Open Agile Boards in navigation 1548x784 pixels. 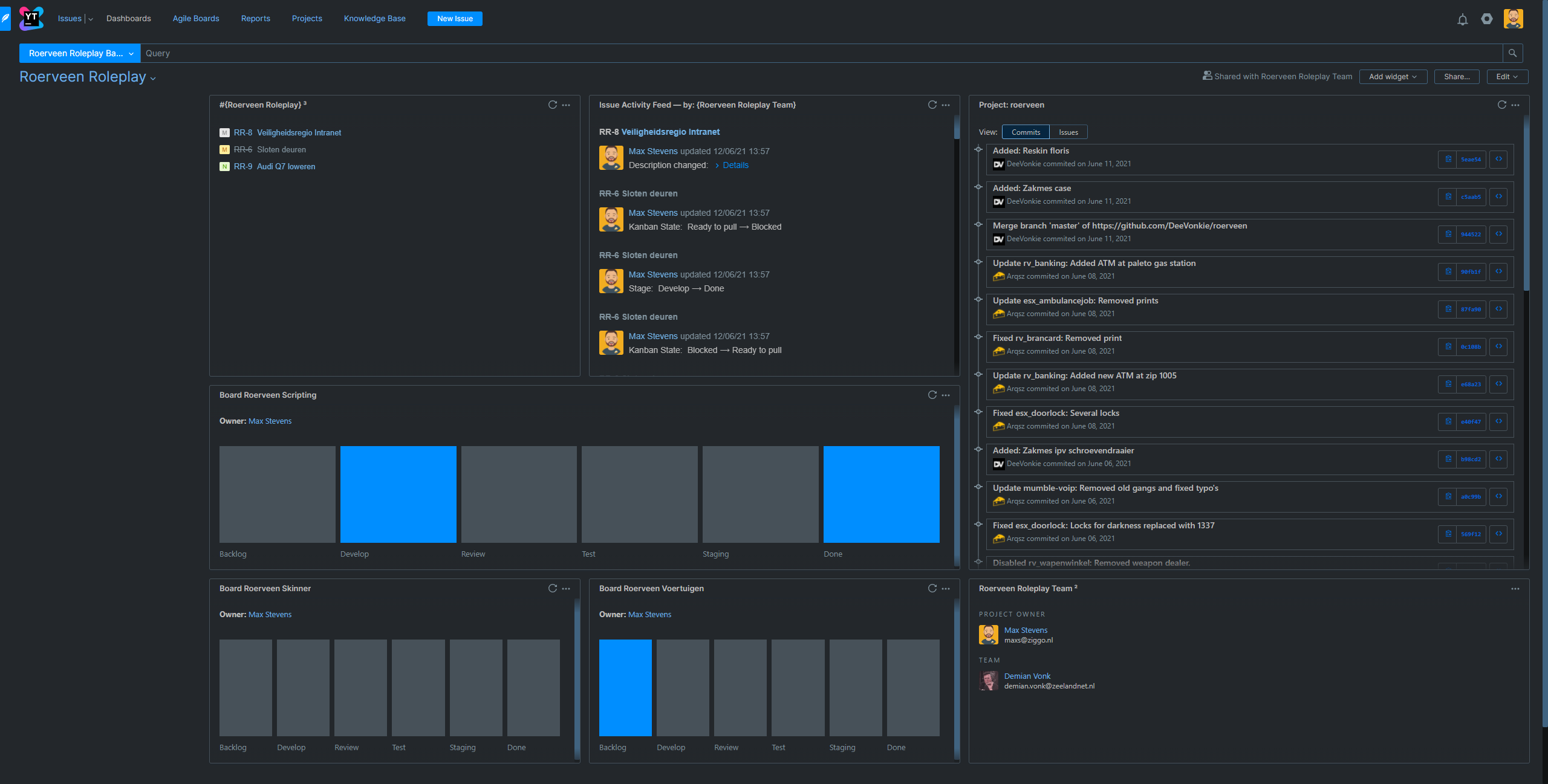click(196, 19)
